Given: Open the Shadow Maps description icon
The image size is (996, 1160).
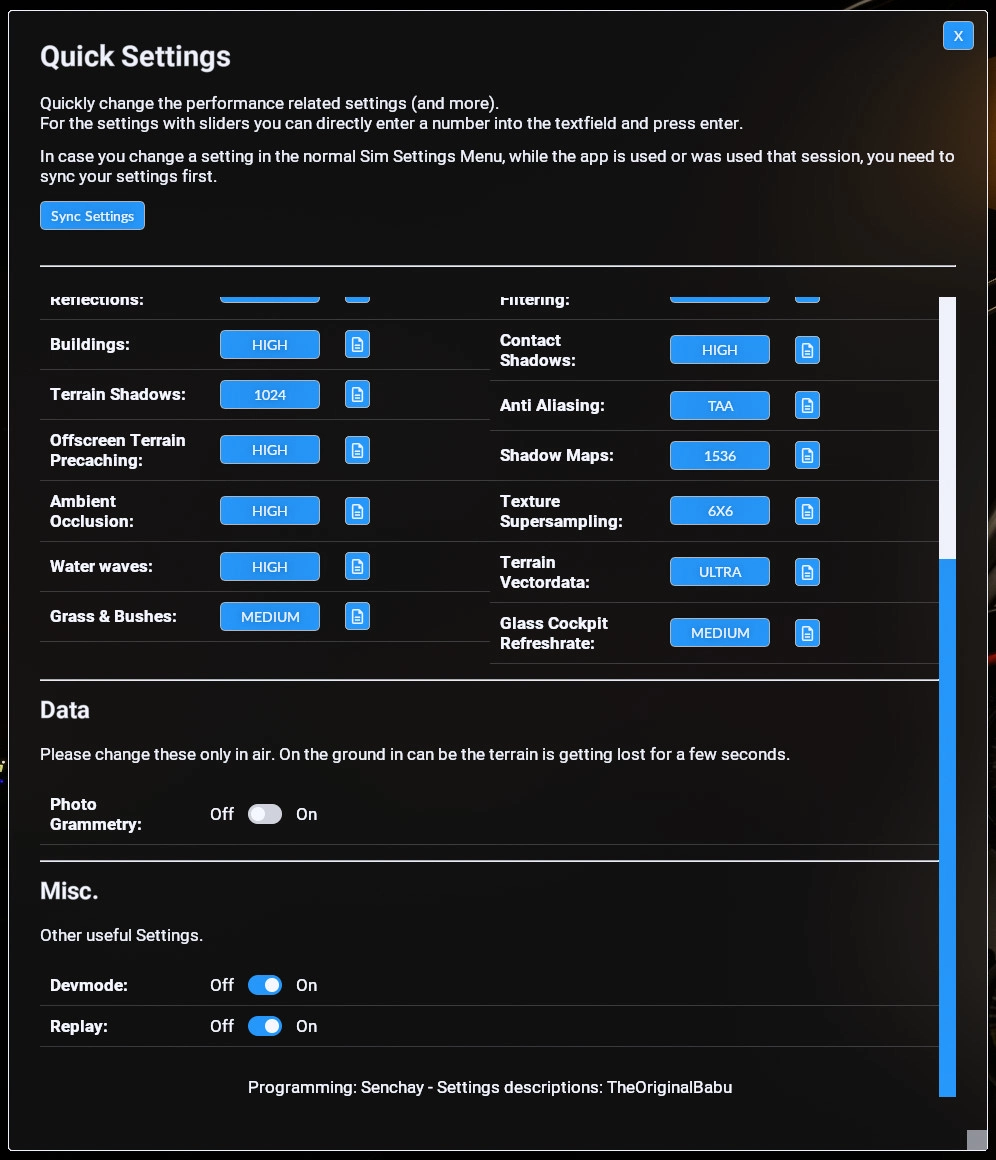Looking at the screenshot, I should [807, 455].
